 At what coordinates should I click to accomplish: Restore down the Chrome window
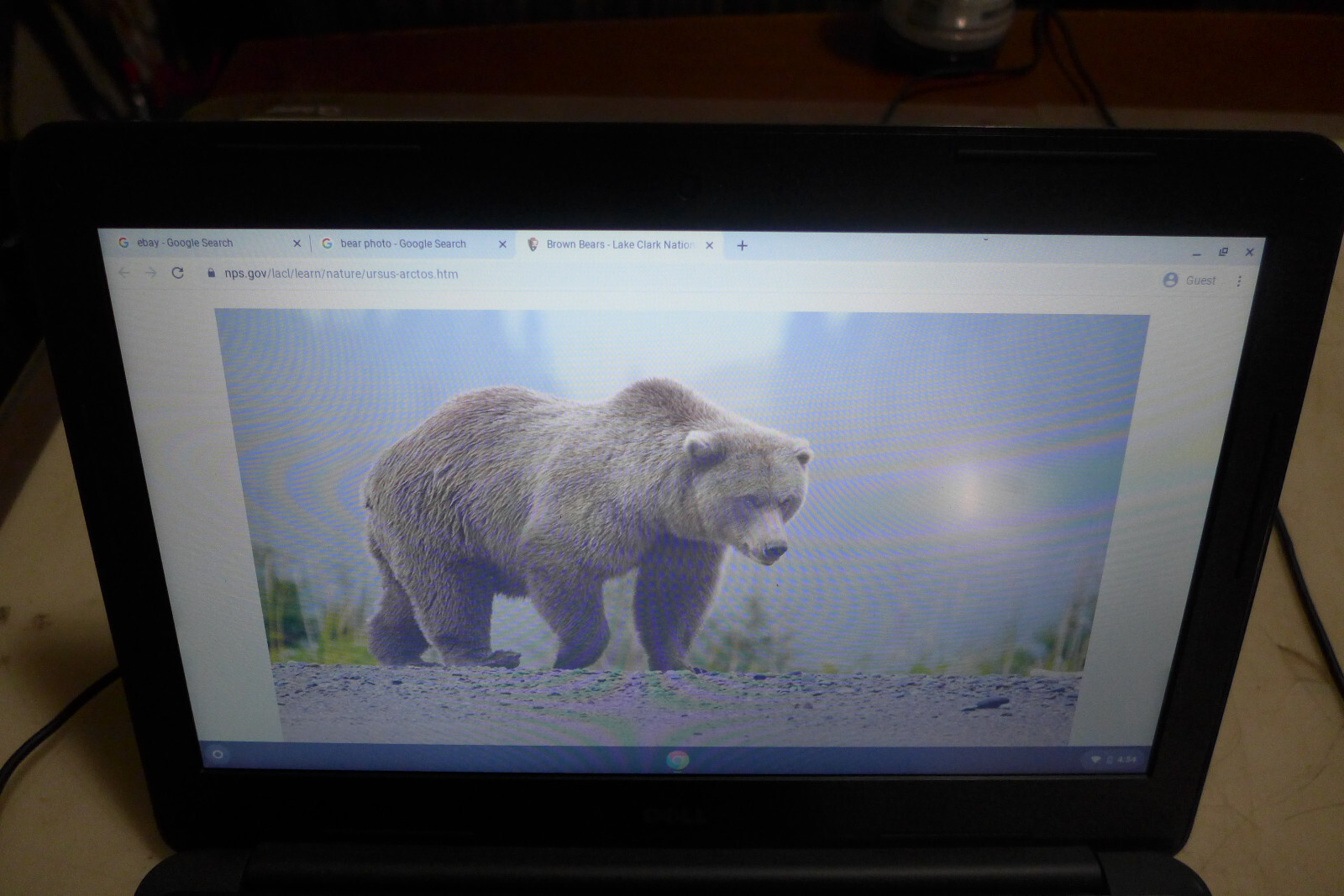tap(1223, 252)
